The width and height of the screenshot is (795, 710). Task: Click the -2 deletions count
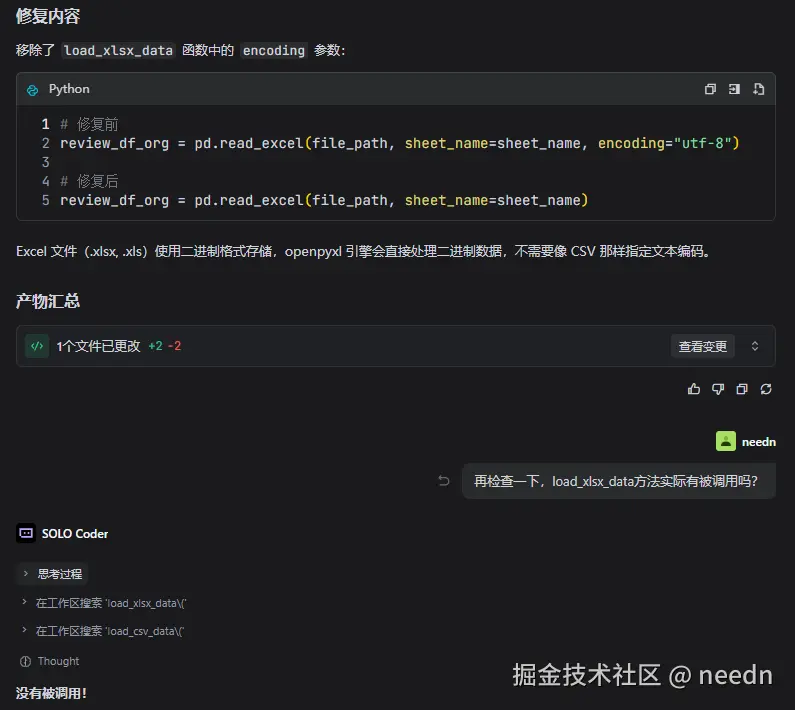[x=174, y=346]
